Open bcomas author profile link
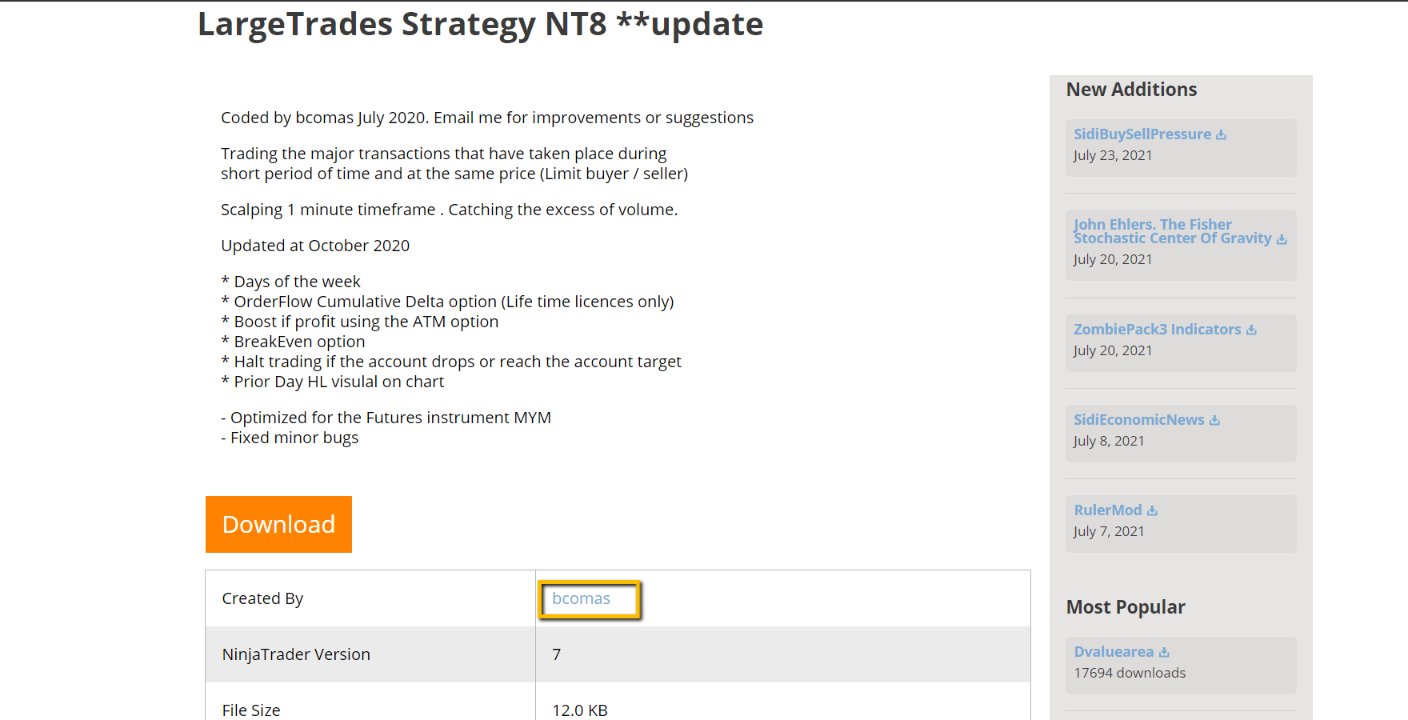Image resolution: width=1408 pixels, height=720 pixels. click(x=581, y=598)
